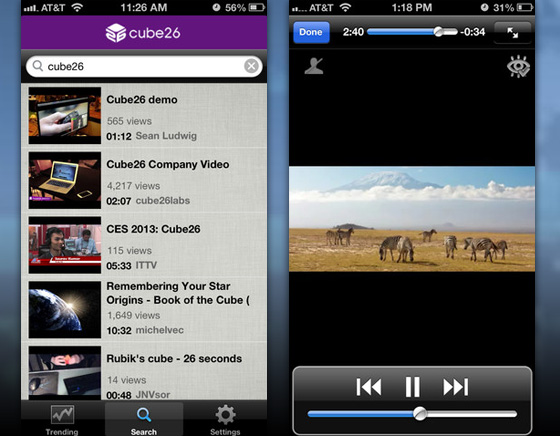Select "Rubik's cube - 26 seconds" title
Viewport: 560px width, 436px height.
(174, 359)
